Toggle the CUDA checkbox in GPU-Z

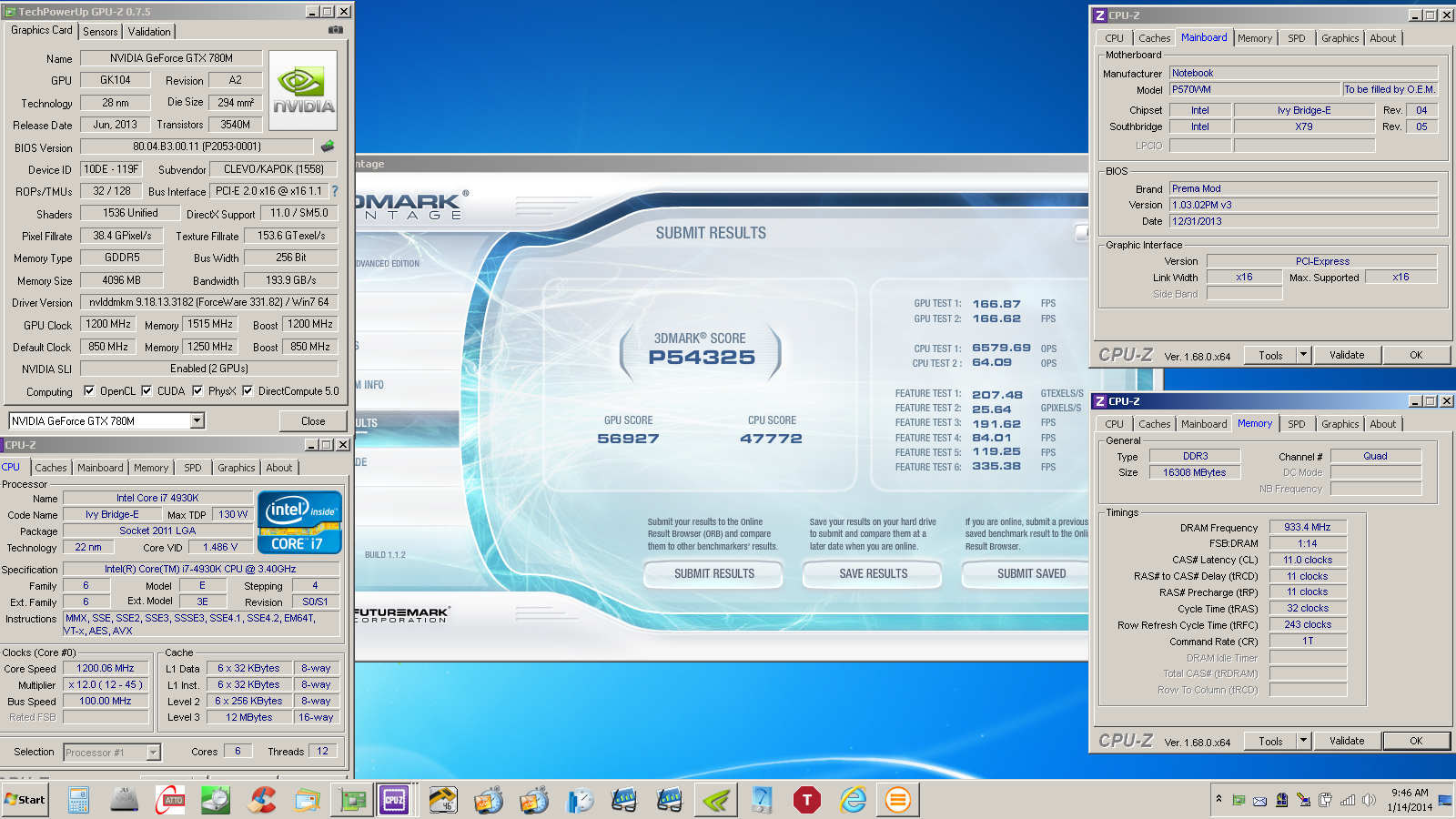point(147,391)
